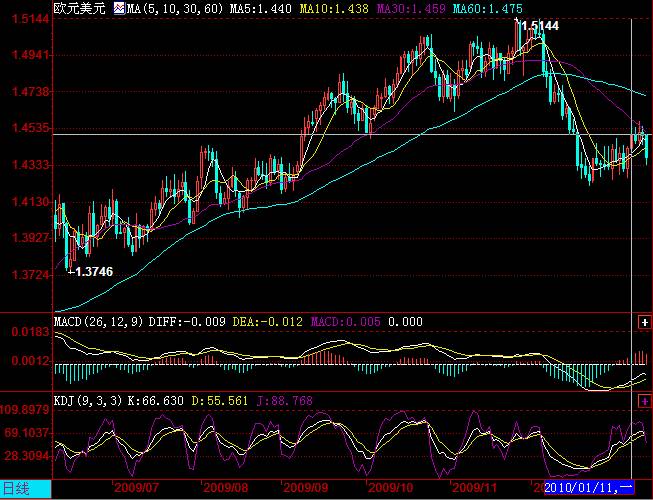The width and height of the screenshot is (653, 500).
Task: Click the 1.4535 price axis label
Action: 30,128
